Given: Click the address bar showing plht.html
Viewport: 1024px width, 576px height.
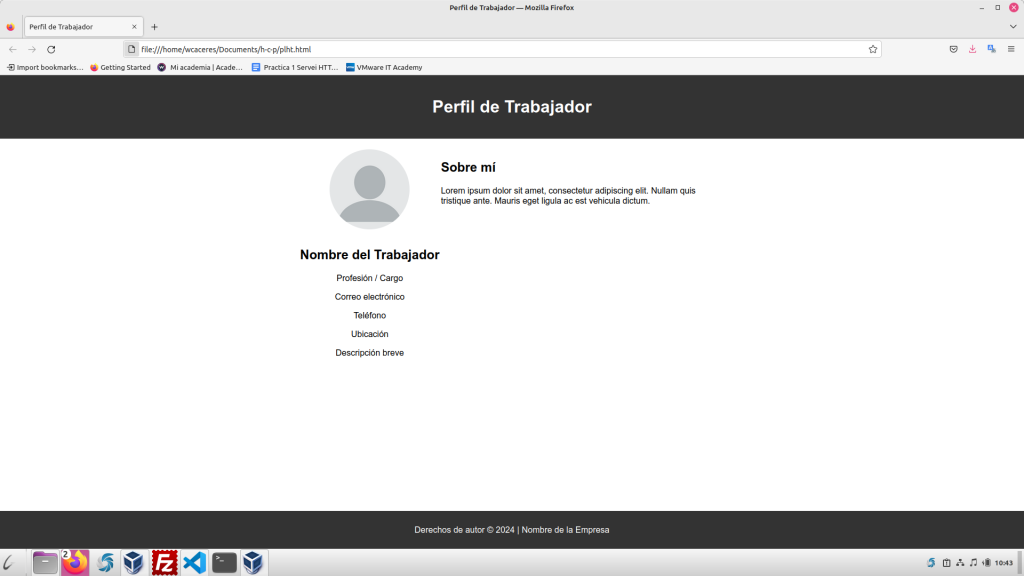Looking at the screenshot, I should [500, 49].
